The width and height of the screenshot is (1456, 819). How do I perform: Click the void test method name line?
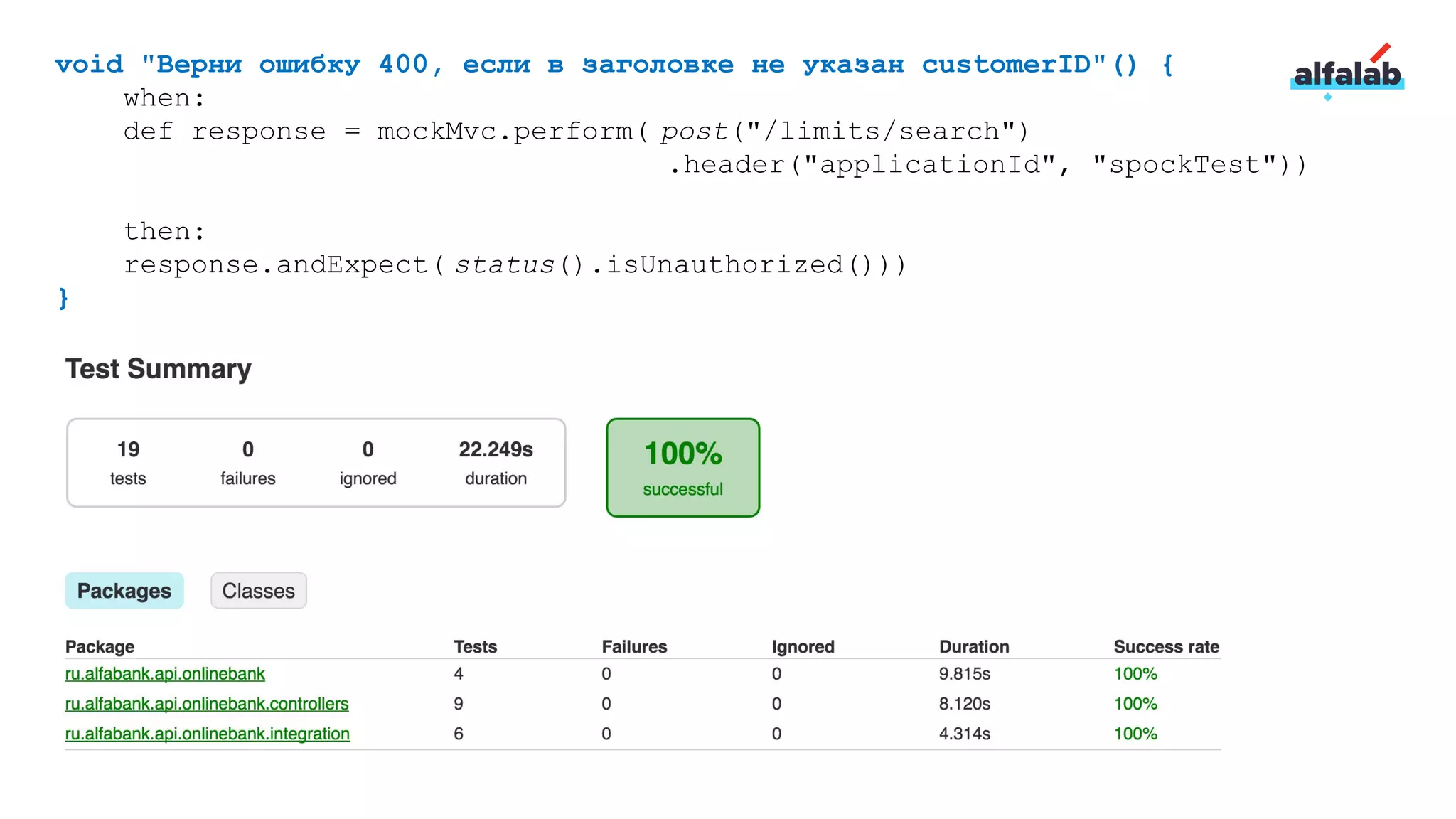pos(614,64)
